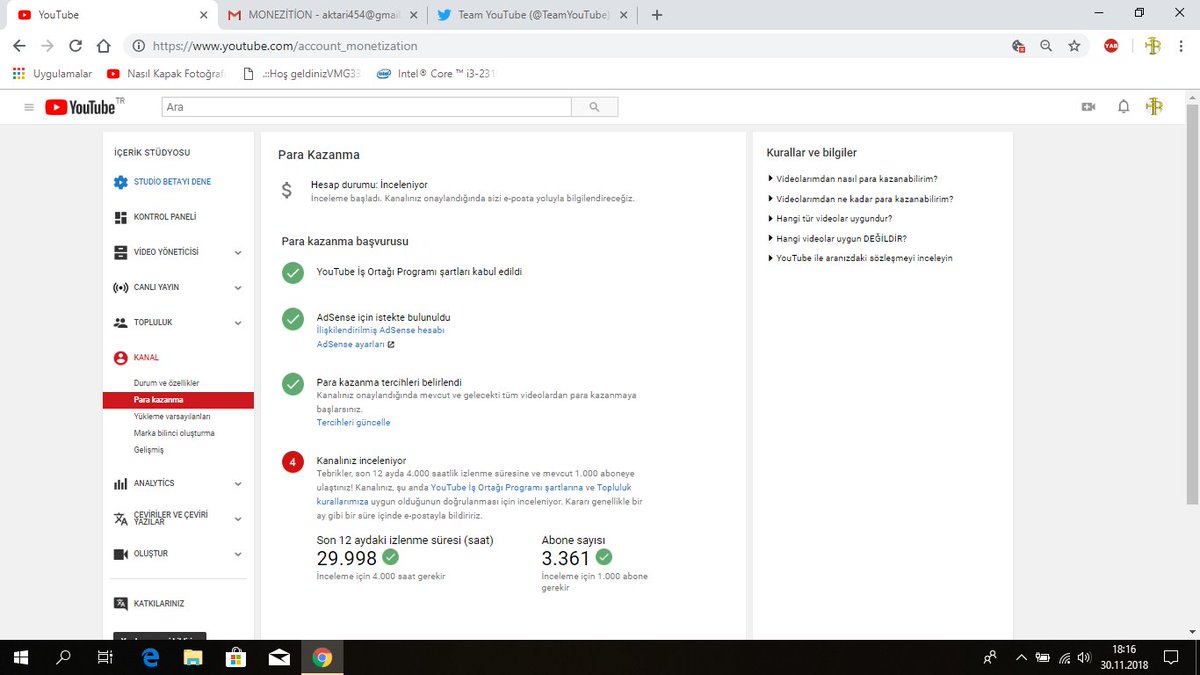Open the Mail app in taskbar

tap(280, 657)
